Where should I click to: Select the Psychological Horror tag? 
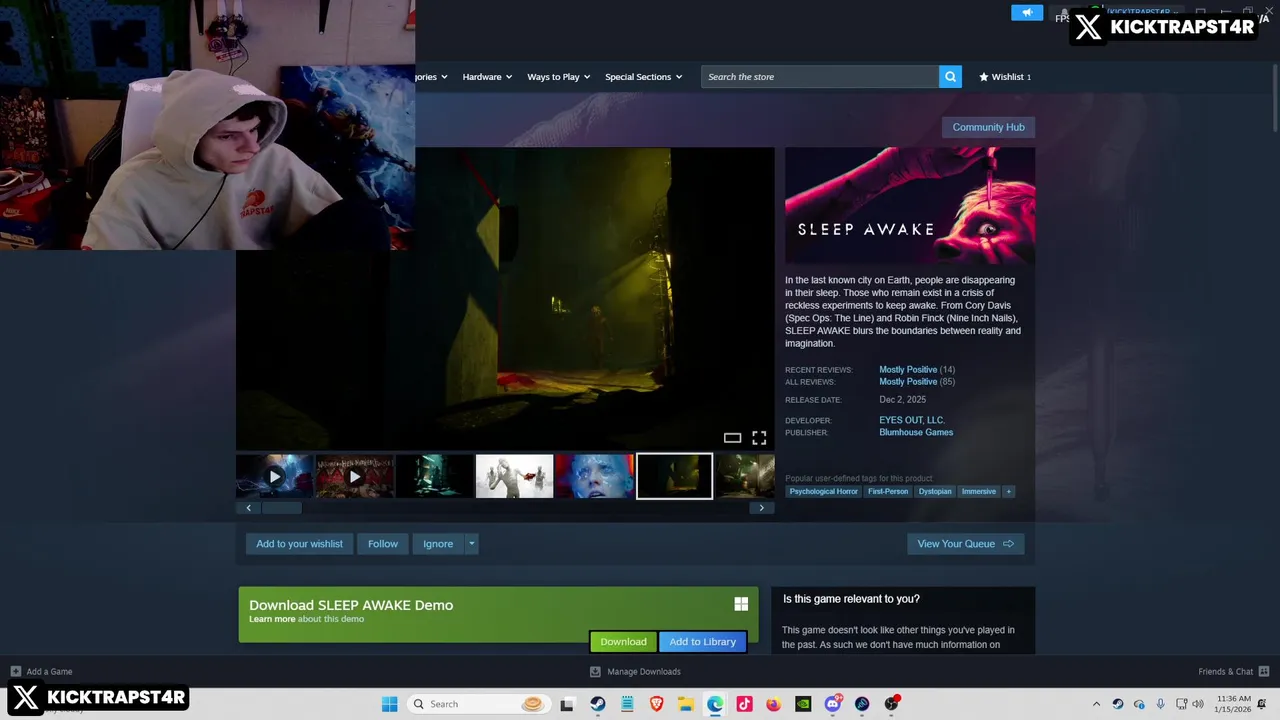tap(823, 491)
